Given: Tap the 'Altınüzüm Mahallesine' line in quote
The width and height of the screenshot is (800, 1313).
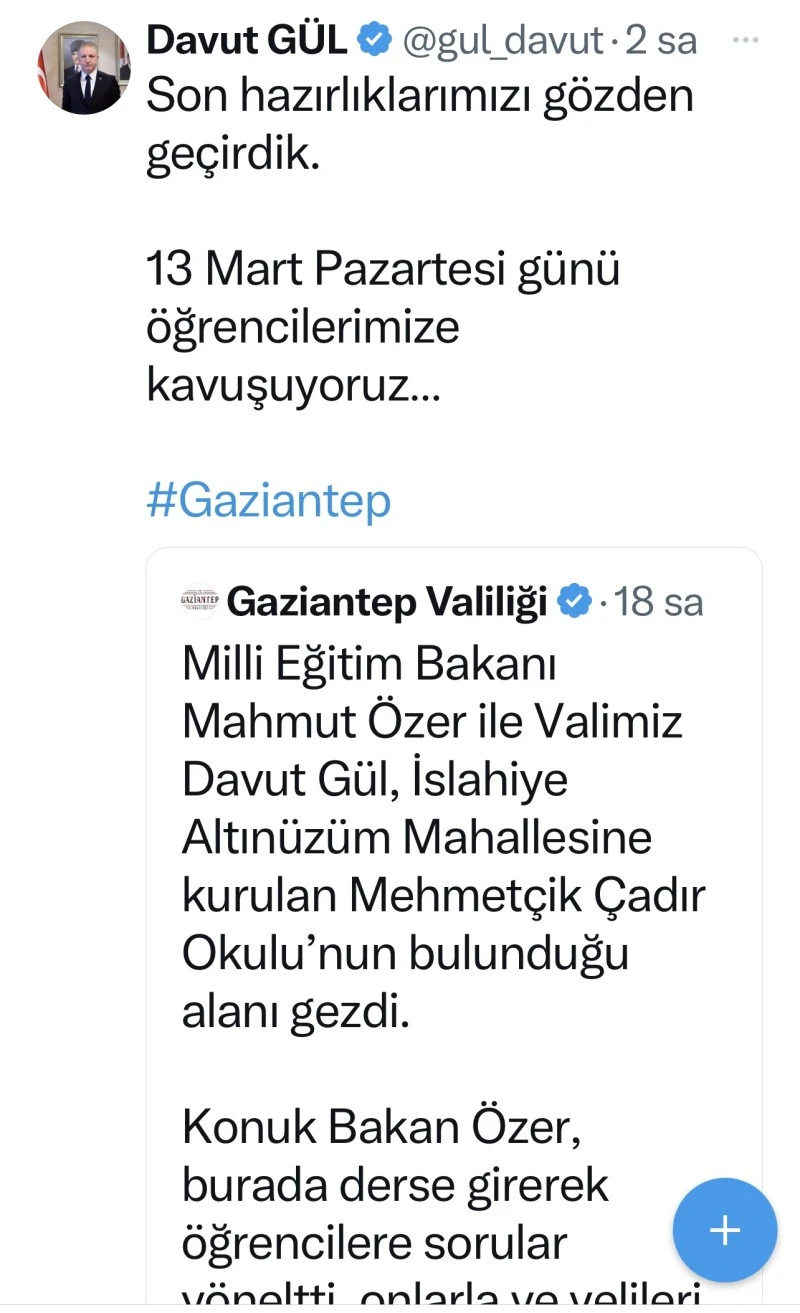Looking at the screenshot, I should click(416, 837).
